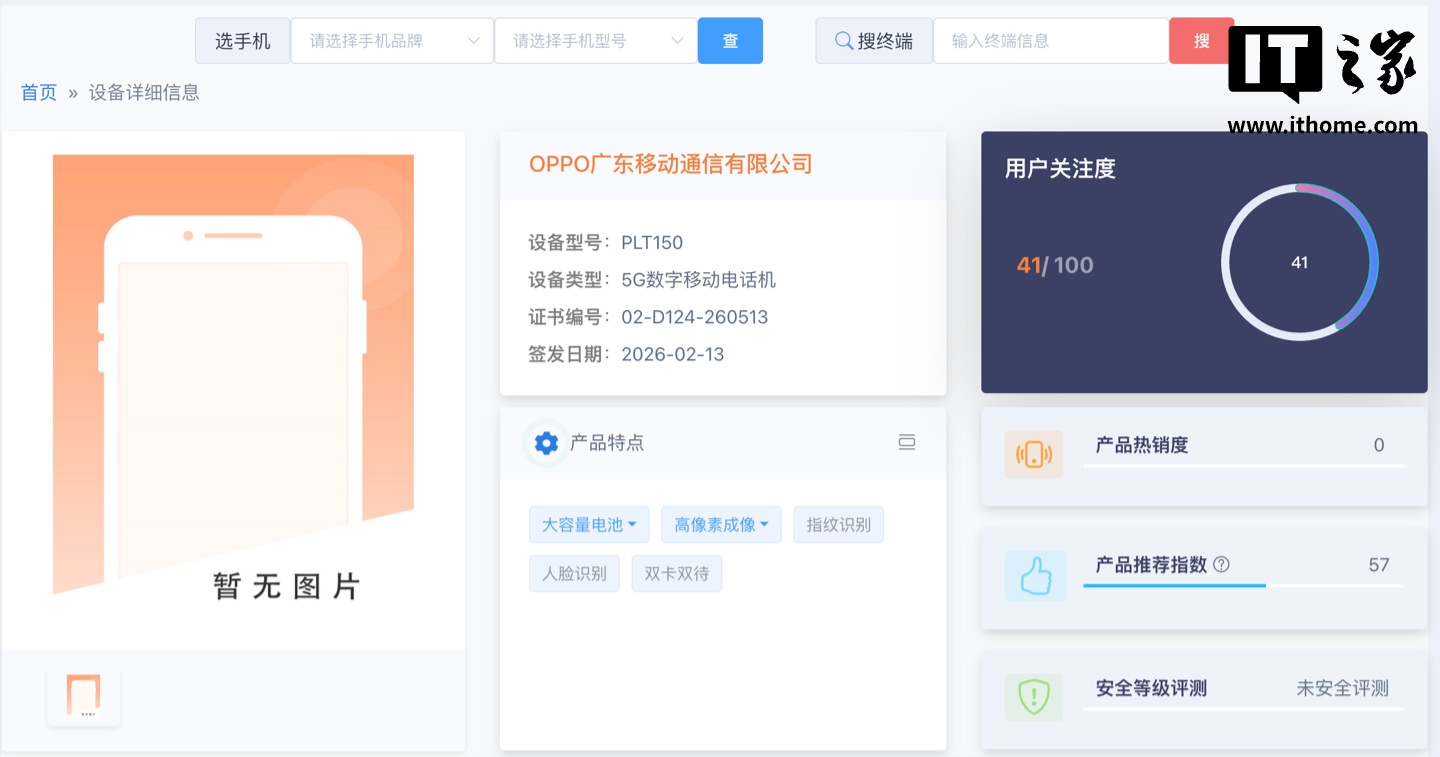Click the 用户关注度 card heading

(1060, 169)
